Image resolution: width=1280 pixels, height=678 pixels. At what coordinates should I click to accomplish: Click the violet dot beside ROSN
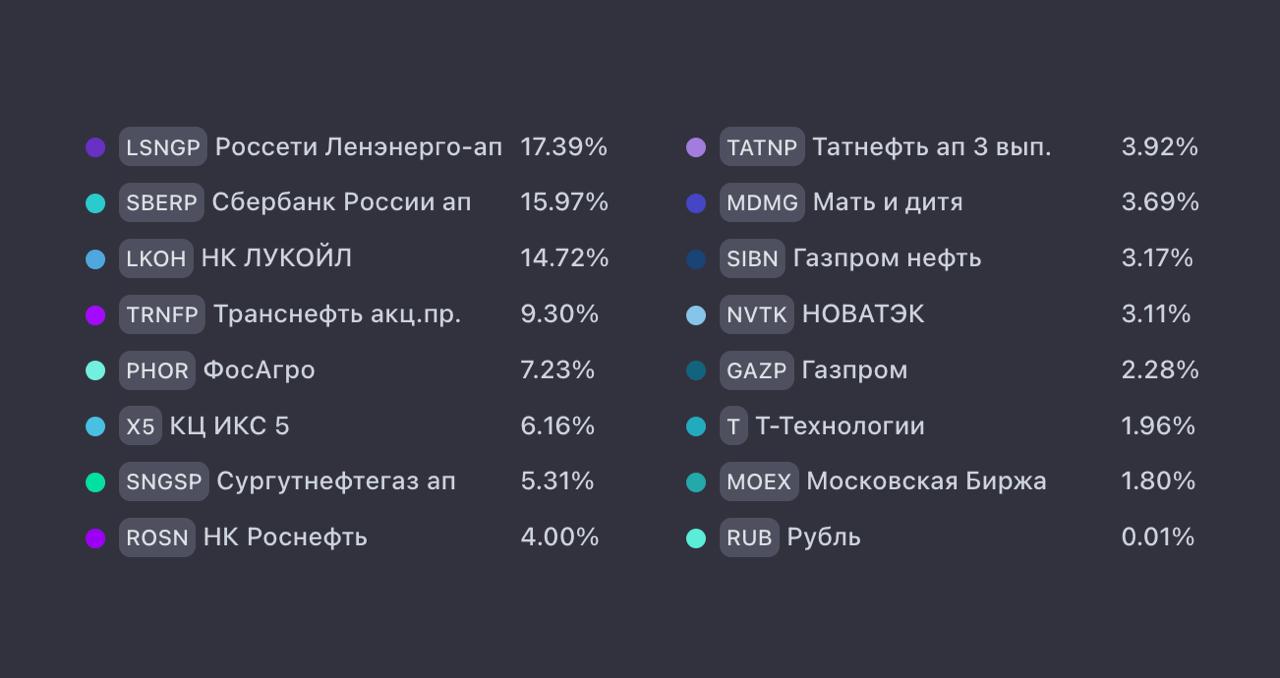click(x=95, y=538)
